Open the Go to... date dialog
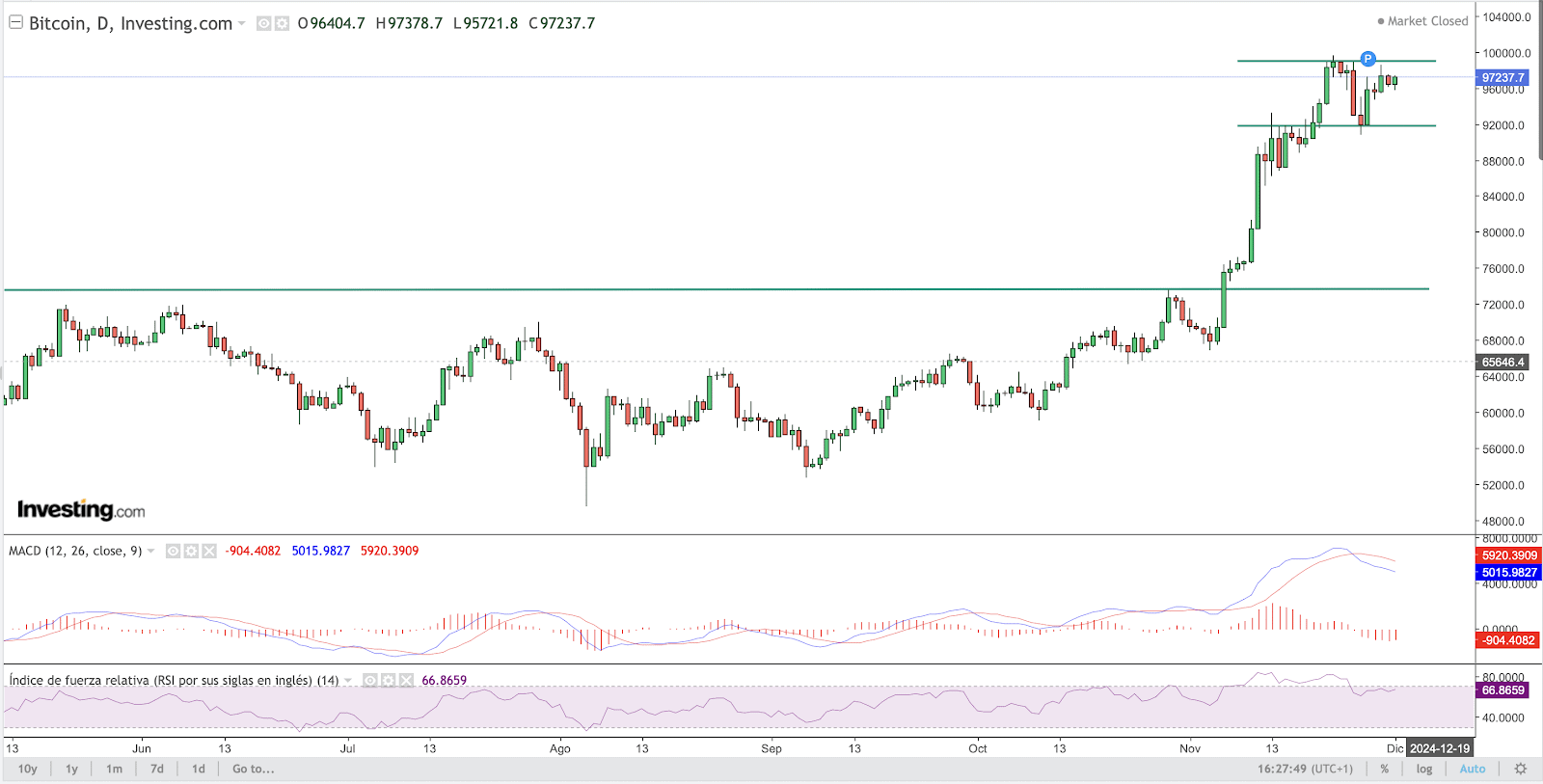1543x784 pixels. (254, 769)
